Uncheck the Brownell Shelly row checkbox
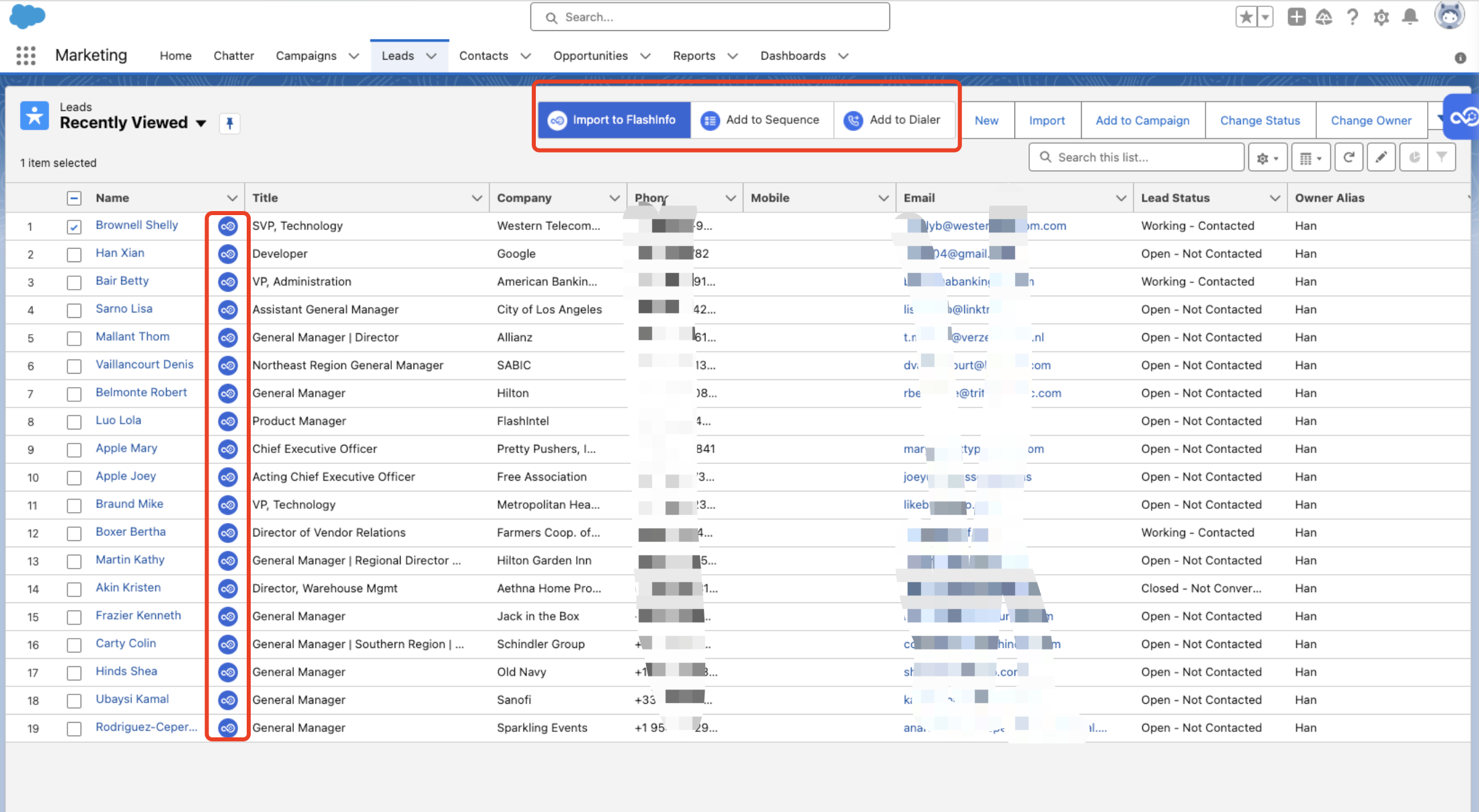 click(74, 227)
